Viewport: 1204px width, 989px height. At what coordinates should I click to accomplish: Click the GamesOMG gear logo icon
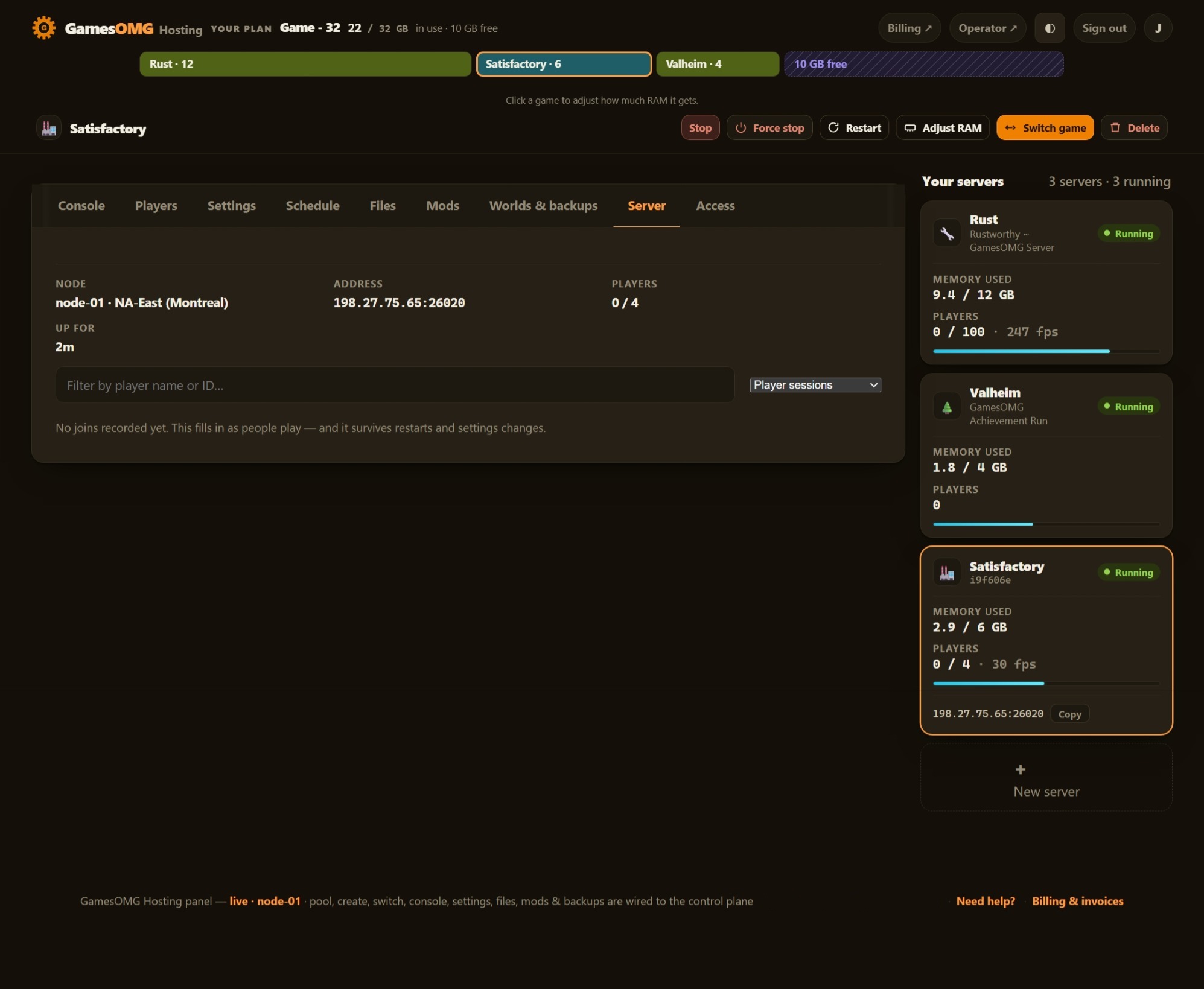(43, 28)
